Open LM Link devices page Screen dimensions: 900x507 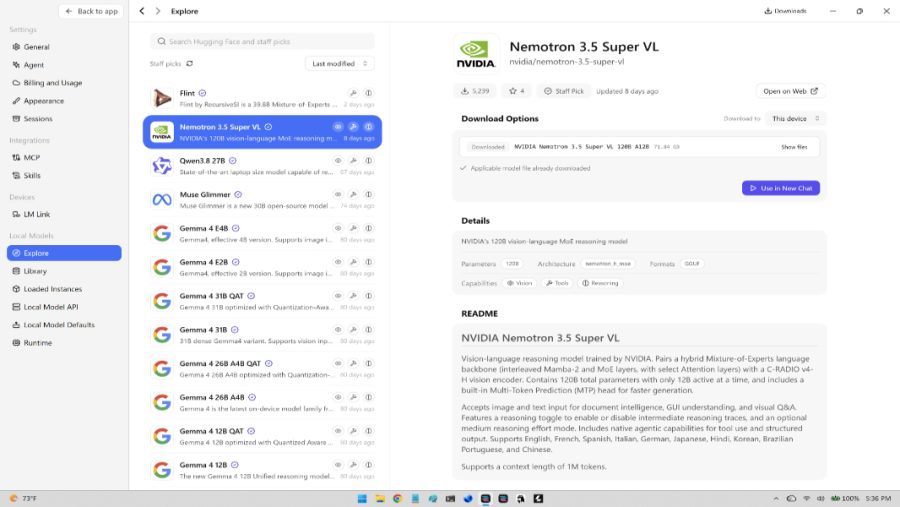coord(36,214)
